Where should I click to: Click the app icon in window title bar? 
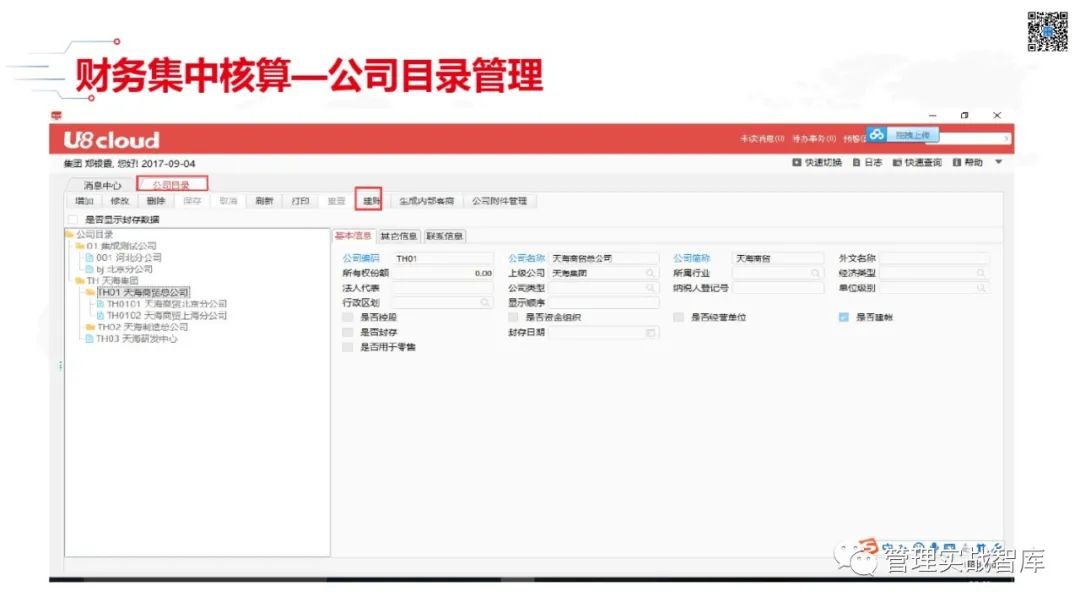tap(56, 116)
